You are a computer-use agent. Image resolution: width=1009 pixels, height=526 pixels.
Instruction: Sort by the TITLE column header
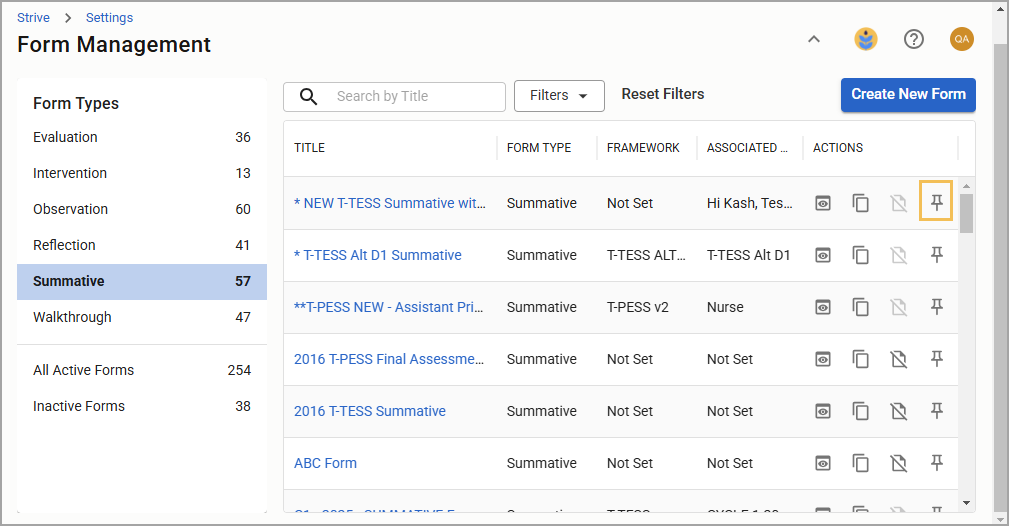[x=310, y=148]
